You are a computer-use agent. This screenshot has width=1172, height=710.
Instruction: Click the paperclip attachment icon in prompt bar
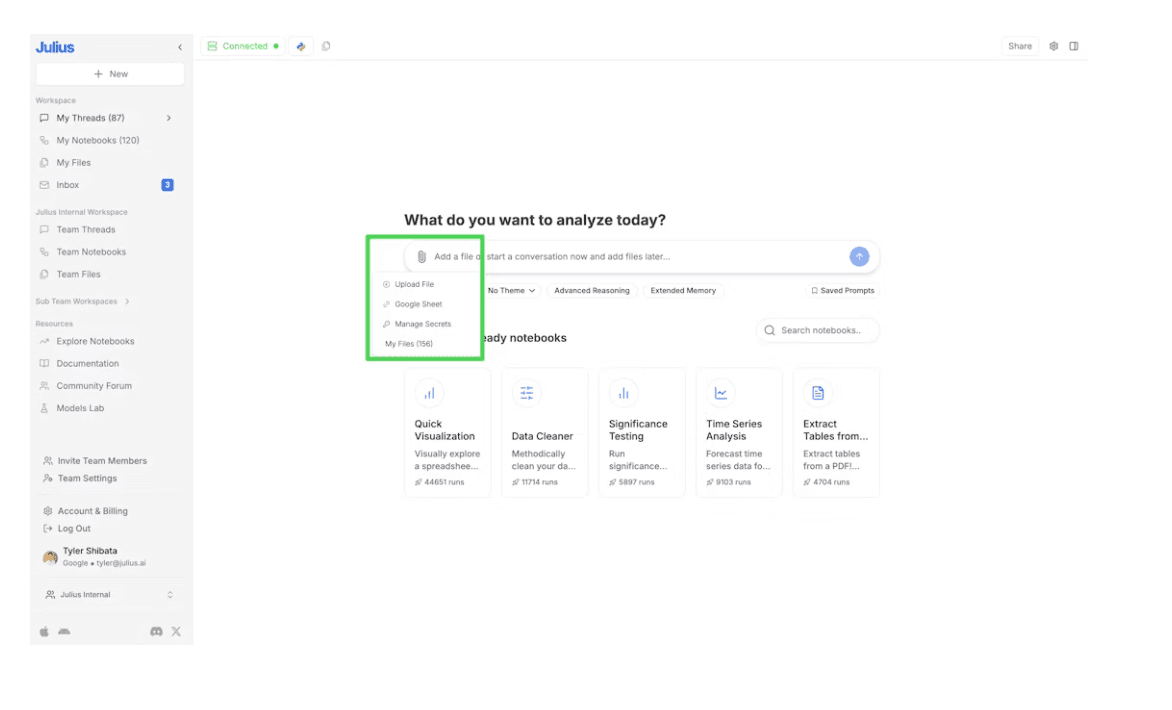421,255
